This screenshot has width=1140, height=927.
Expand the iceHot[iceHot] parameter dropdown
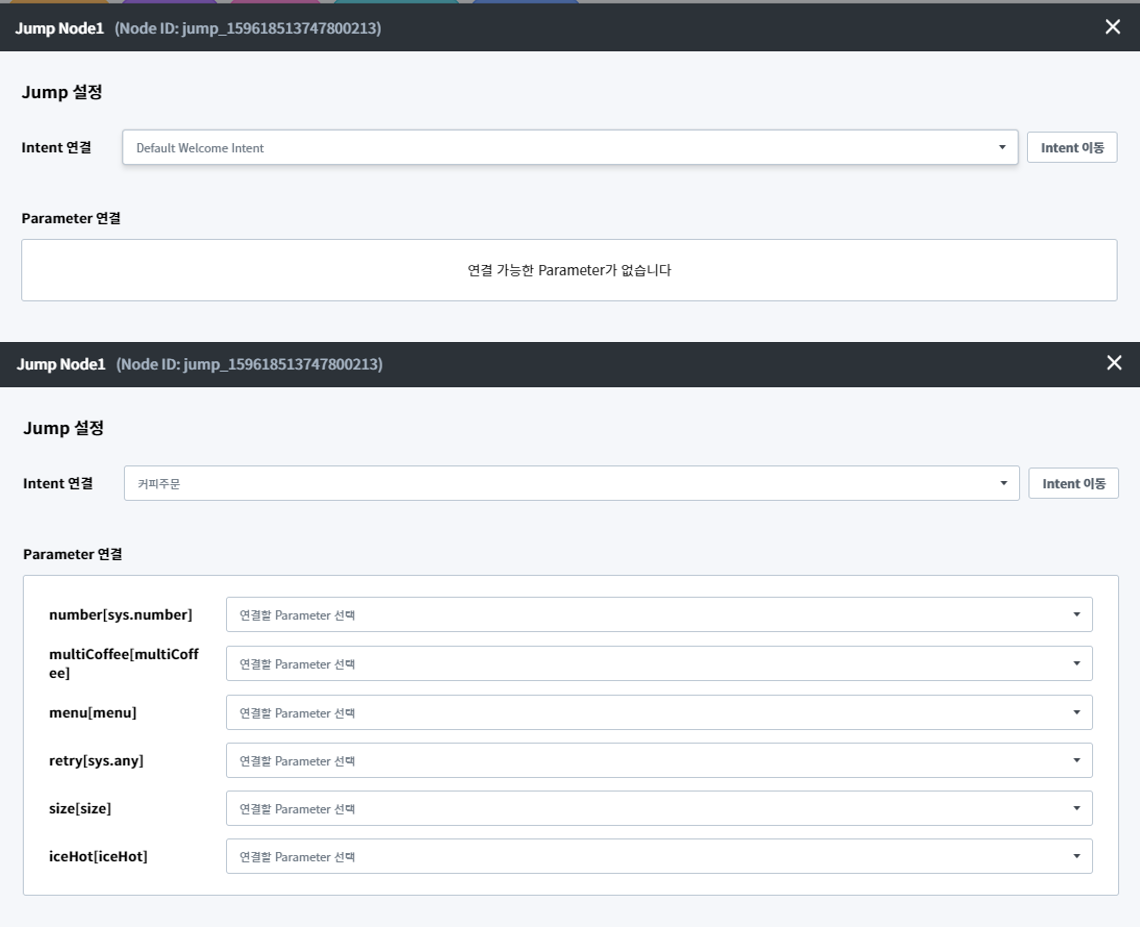tap(659, 857)
